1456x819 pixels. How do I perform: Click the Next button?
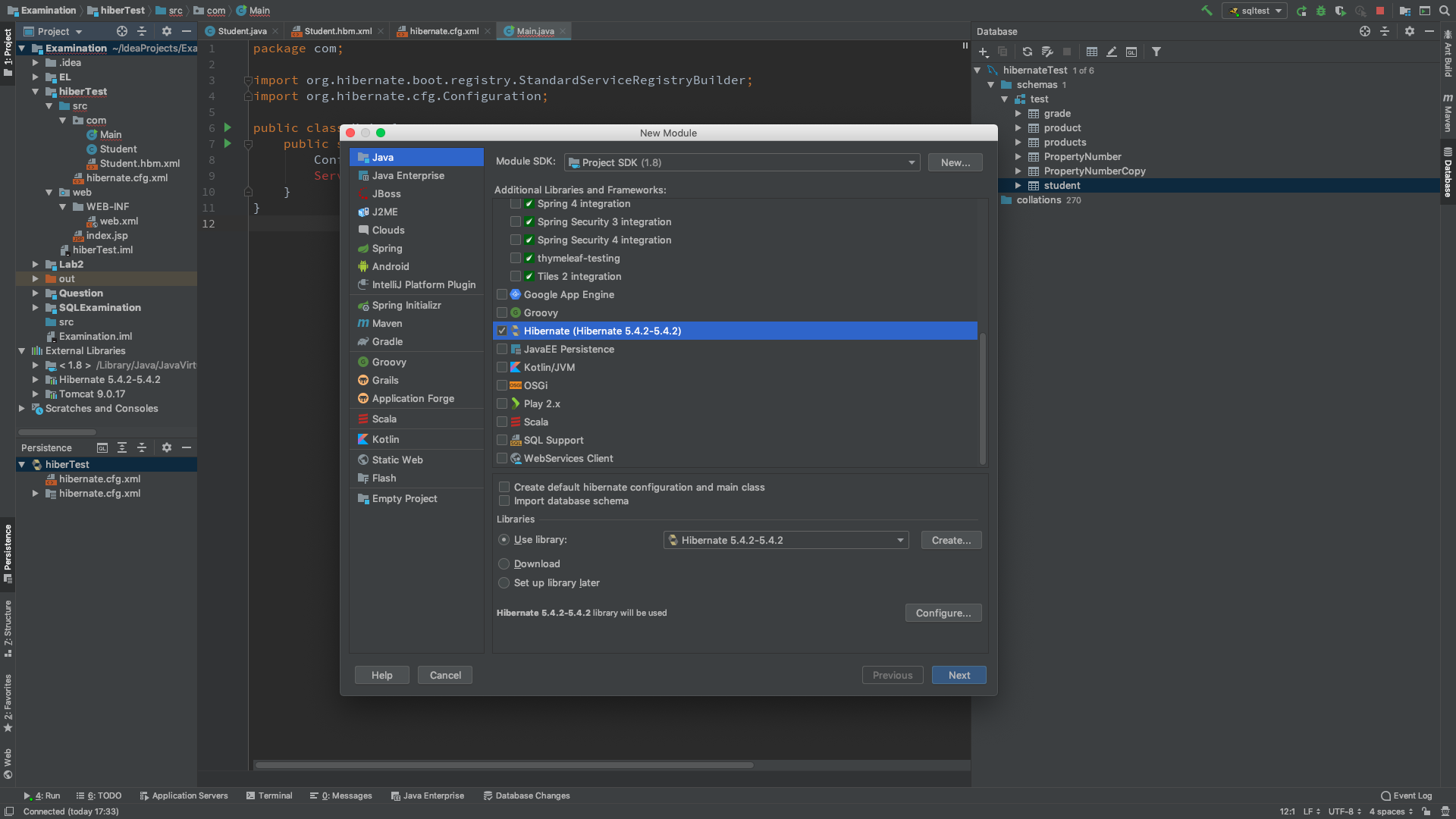click(x=959, y=675)
